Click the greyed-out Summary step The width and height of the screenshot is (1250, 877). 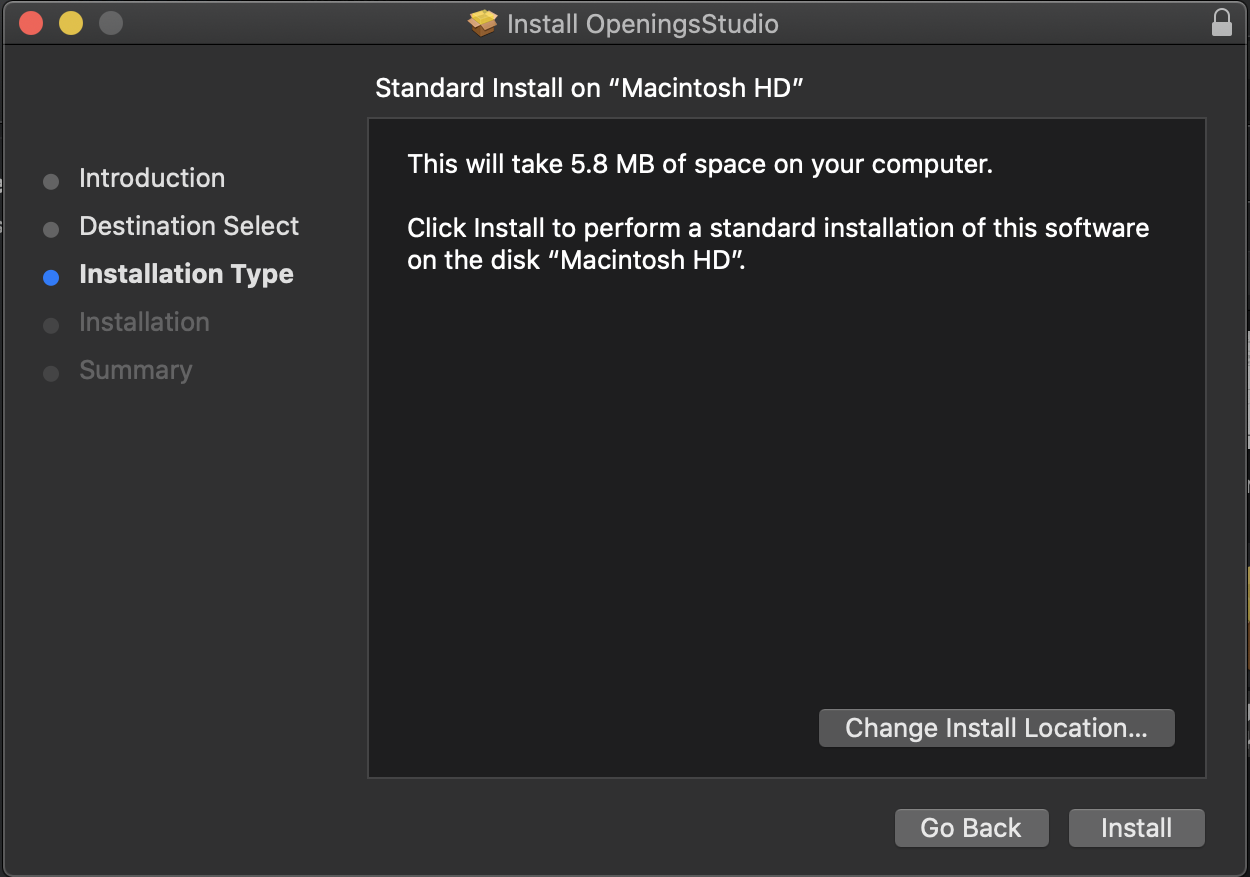pyautogui.click(x=135, y=370)
